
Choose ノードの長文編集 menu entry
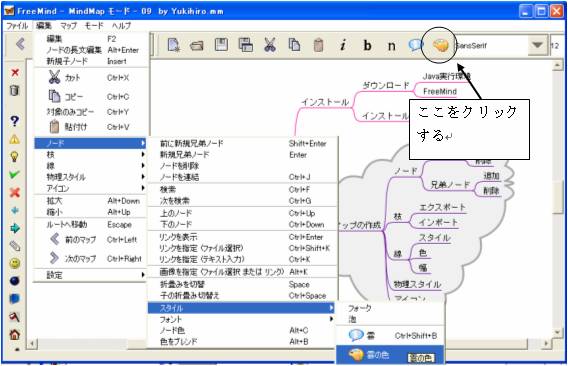coord(90,50)
